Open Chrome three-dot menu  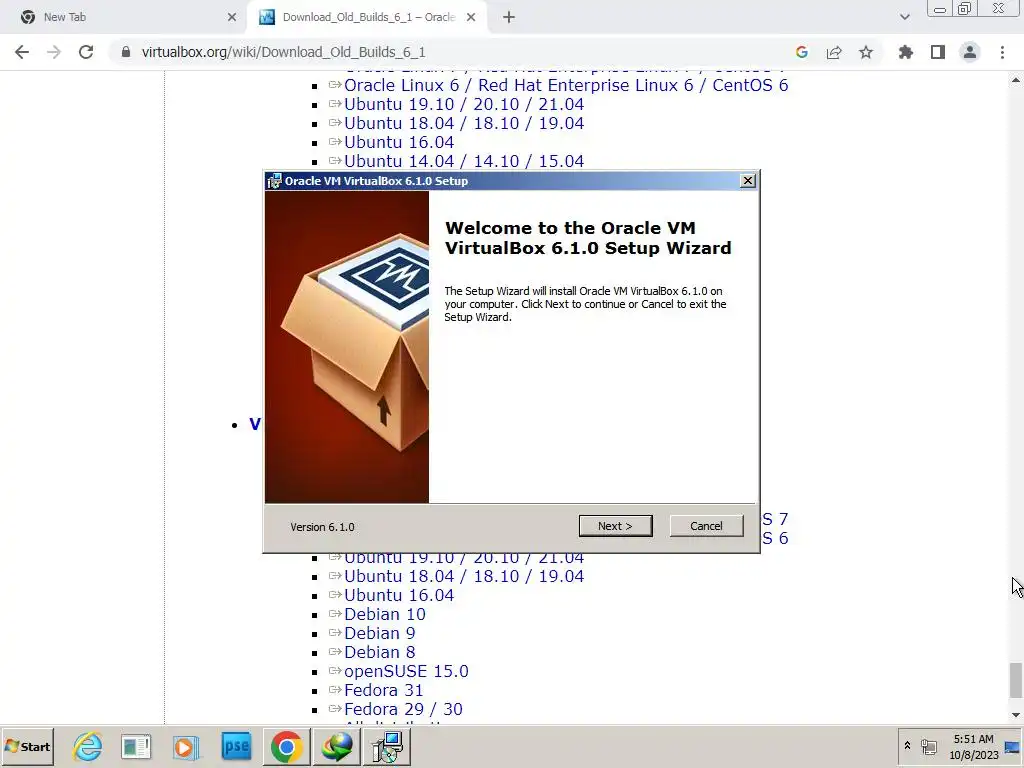pos(1002,52)
